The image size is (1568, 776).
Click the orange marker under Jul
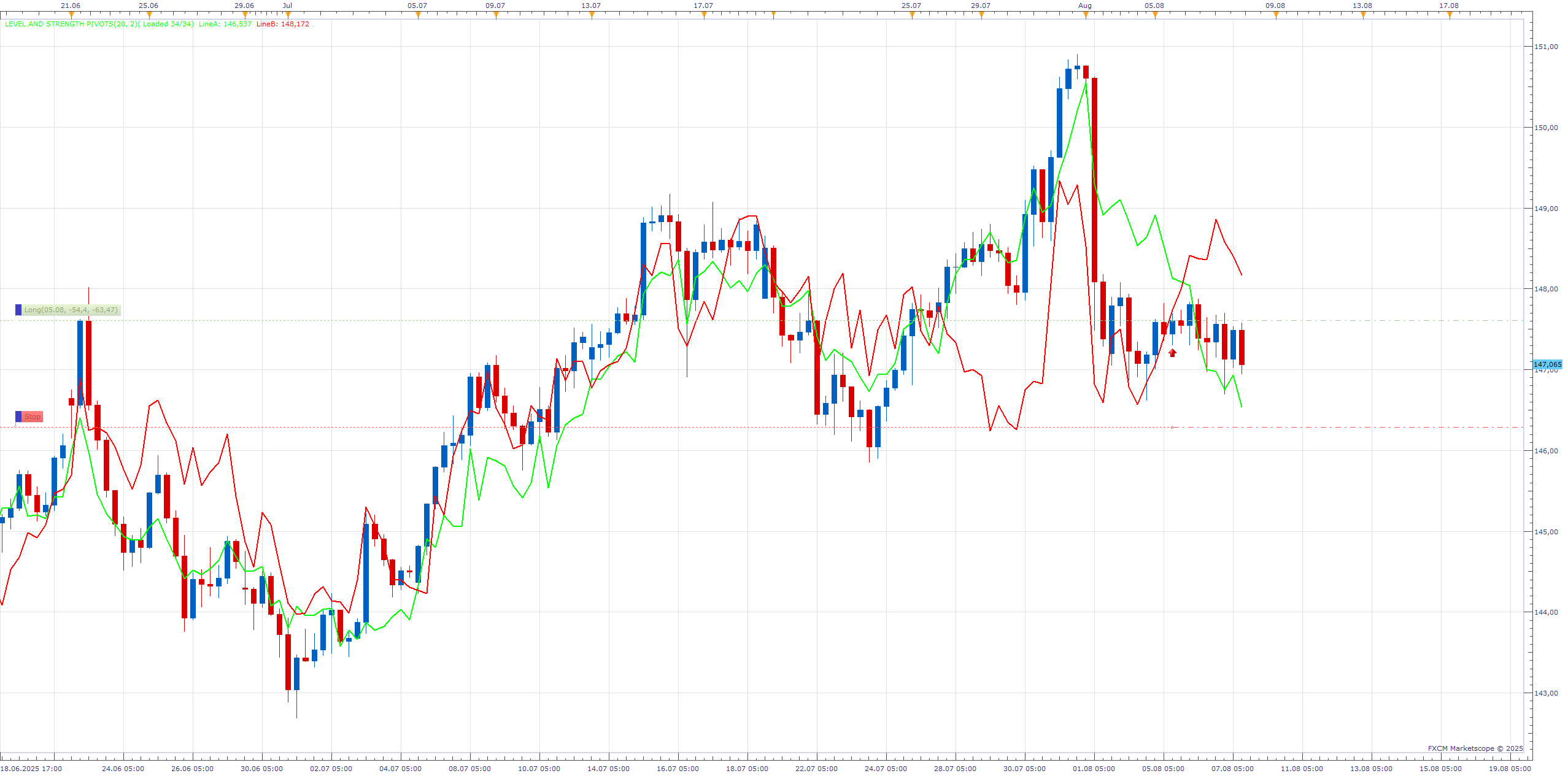point(288,15)
